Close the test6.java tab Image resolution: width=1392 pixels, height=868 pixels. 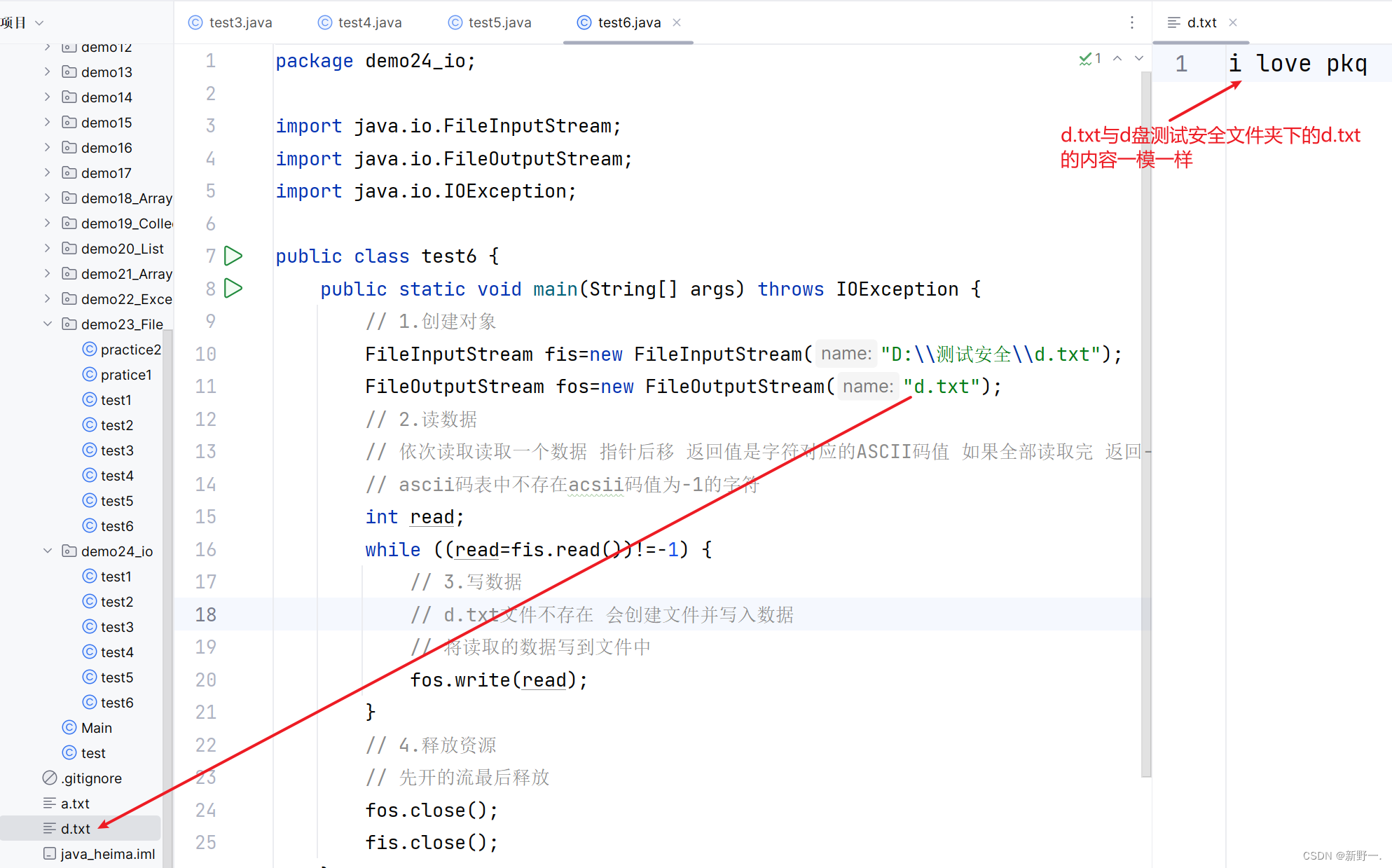coord(677,22)
